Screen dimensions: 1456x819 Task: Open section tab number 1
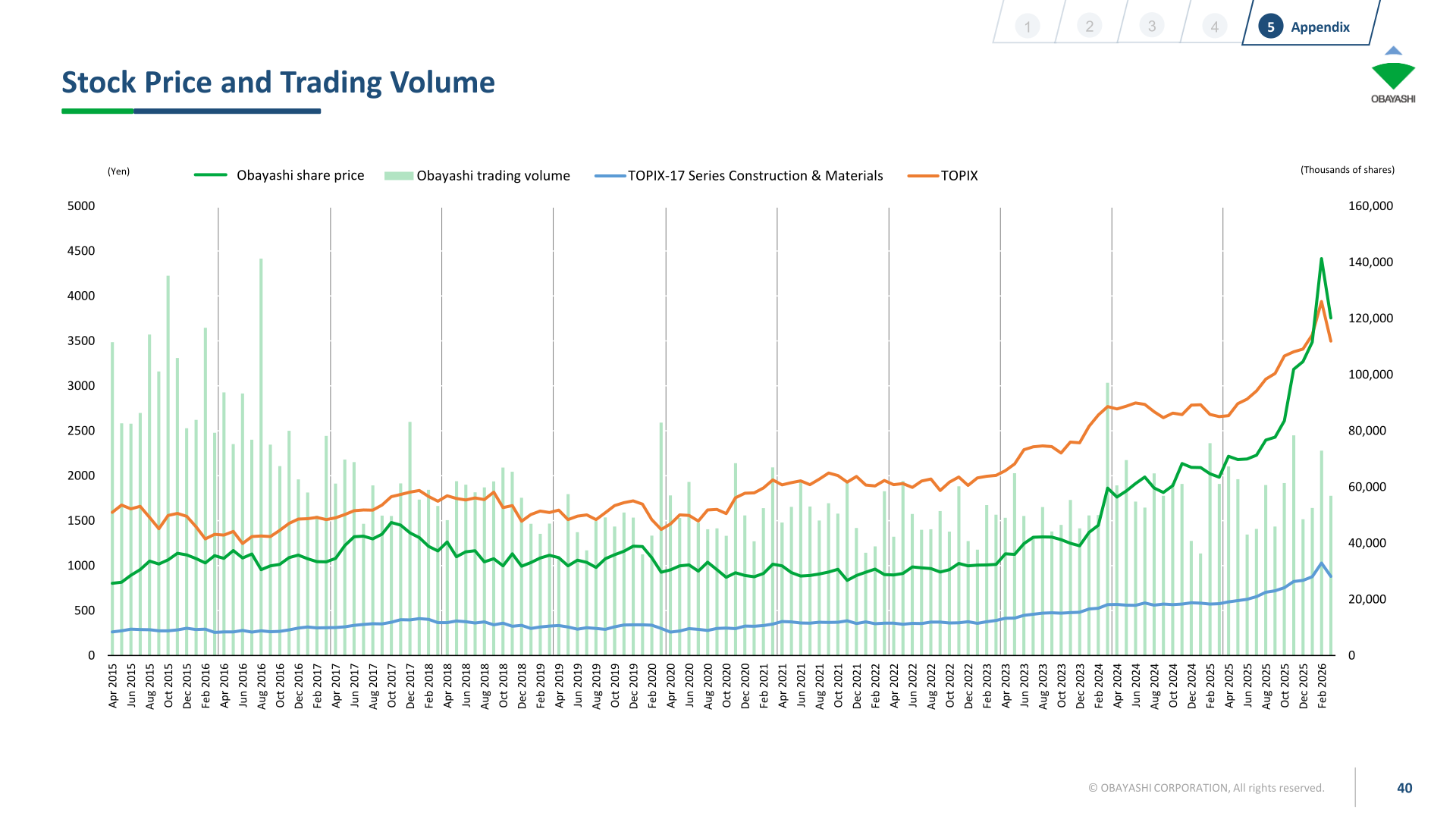(x=1028, y=27)
